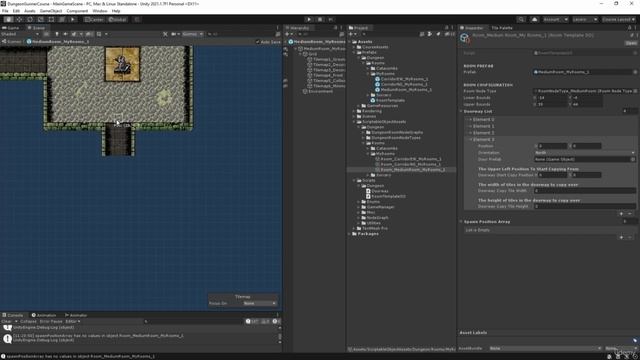Switch to the Tile Palette tab

(502, 28)
